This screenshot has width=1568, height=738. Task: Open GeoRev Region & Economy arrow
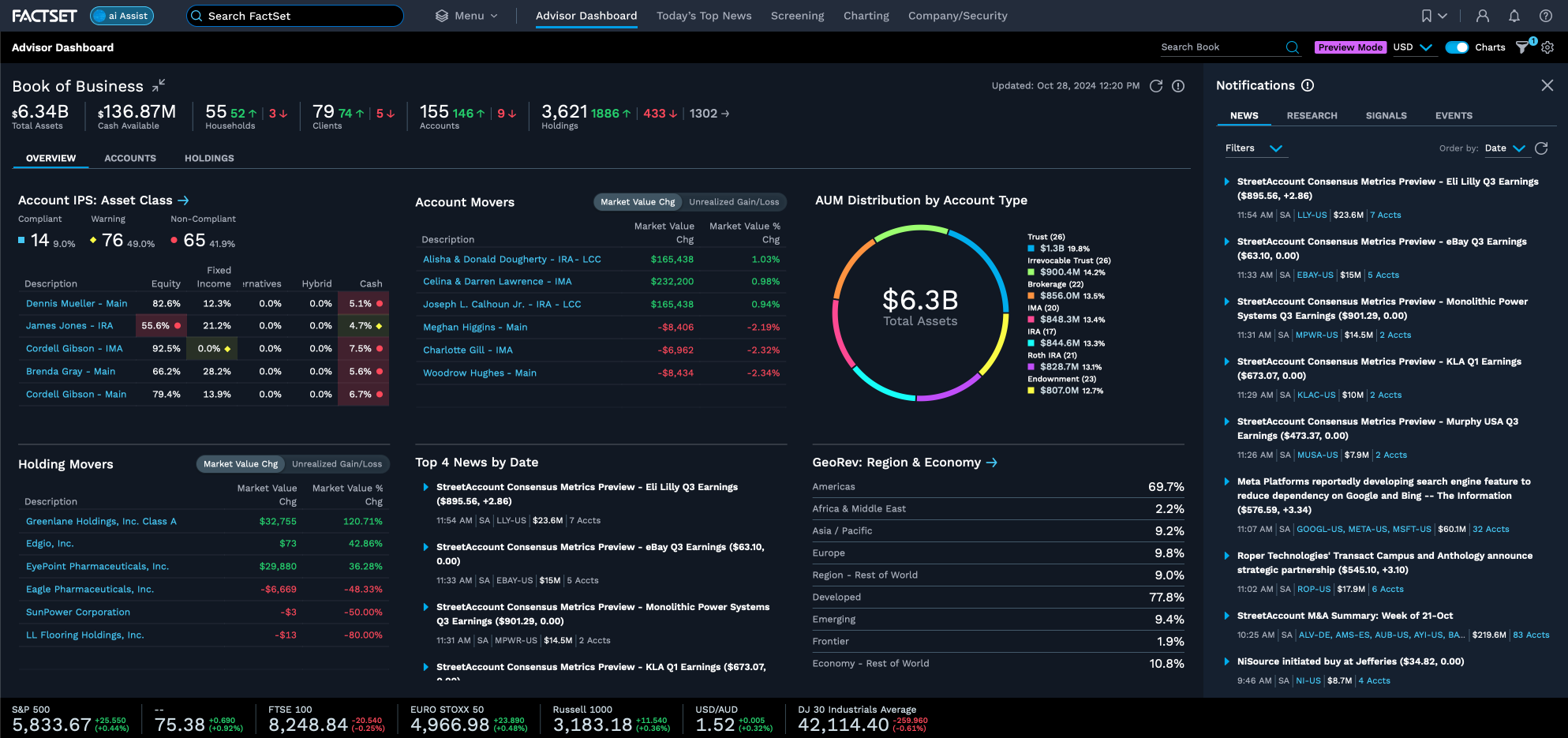992,463
